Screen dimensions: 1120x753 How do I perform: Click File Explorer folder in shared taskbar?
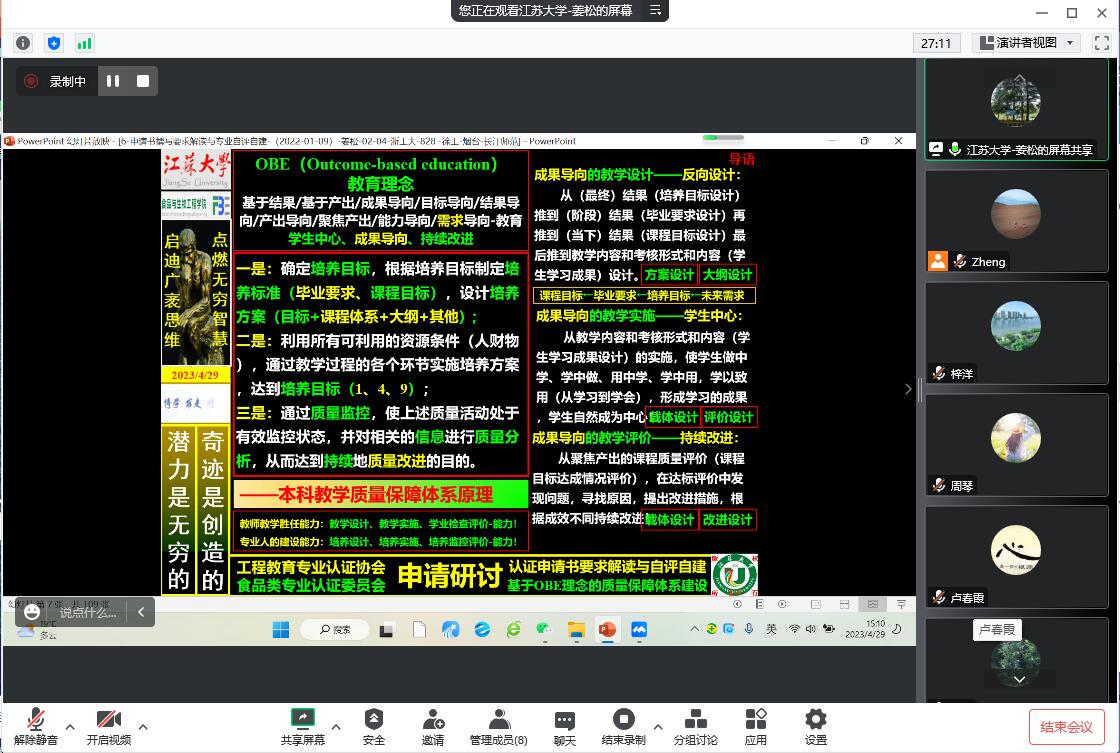click(576, 629)
